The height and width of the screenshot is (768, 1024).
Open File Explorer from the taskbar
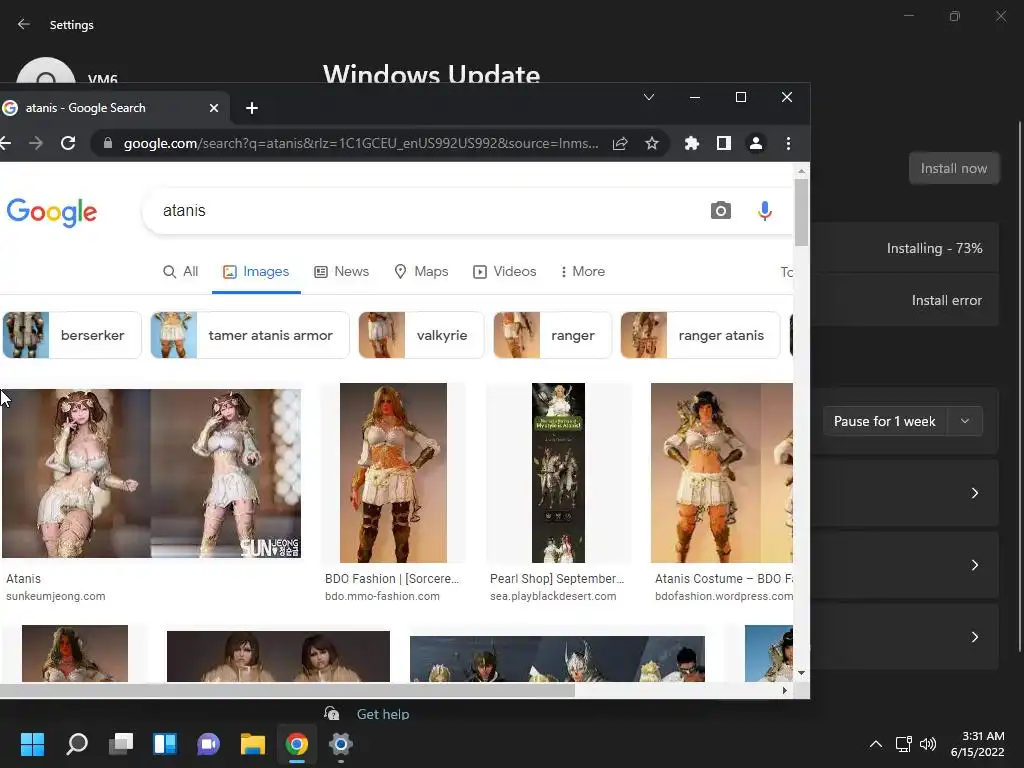pos(253,744)
